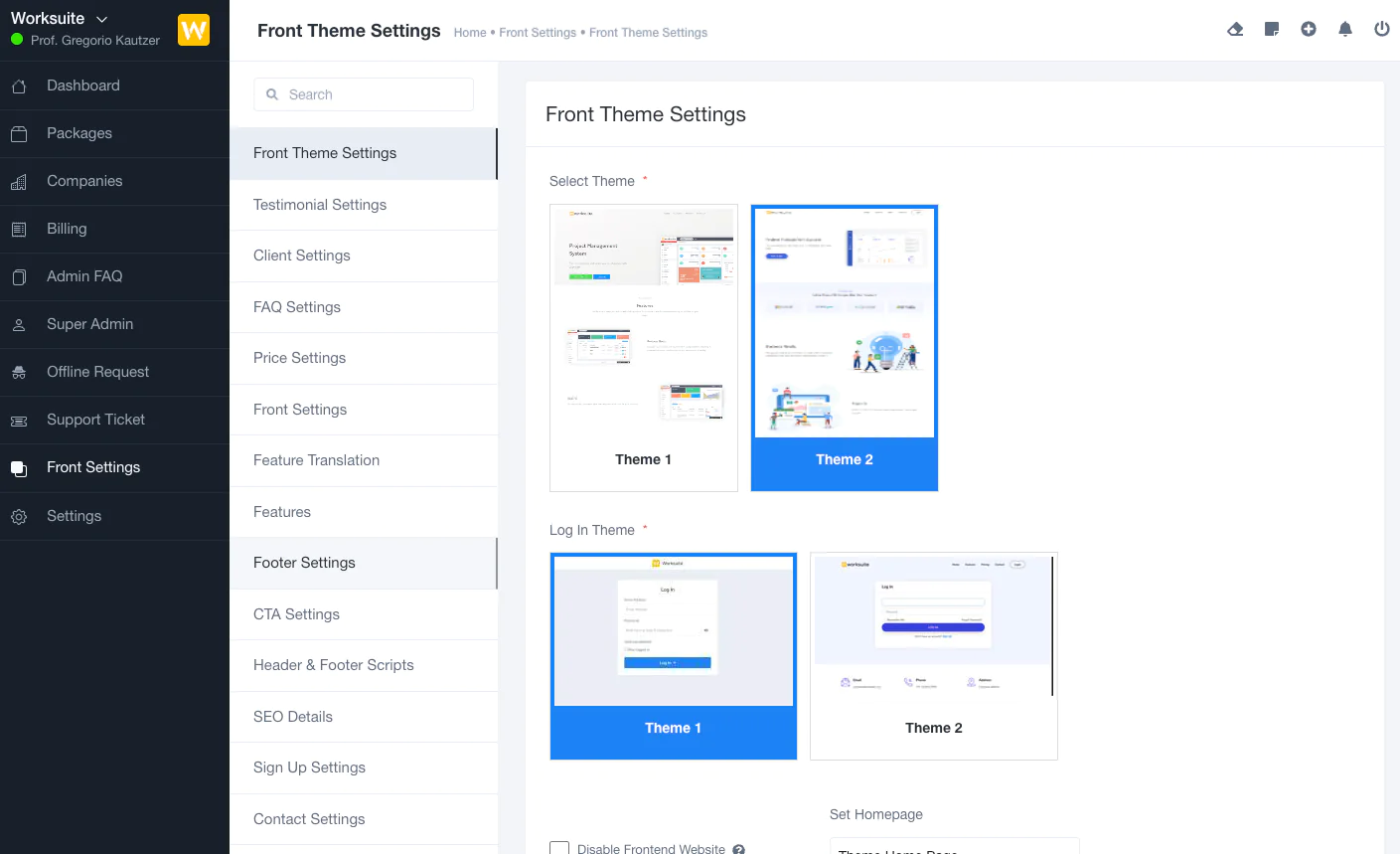Click the help icon beside Disable Frontend Website
The width and height of the screenshot is (1400, 854).
739,849
